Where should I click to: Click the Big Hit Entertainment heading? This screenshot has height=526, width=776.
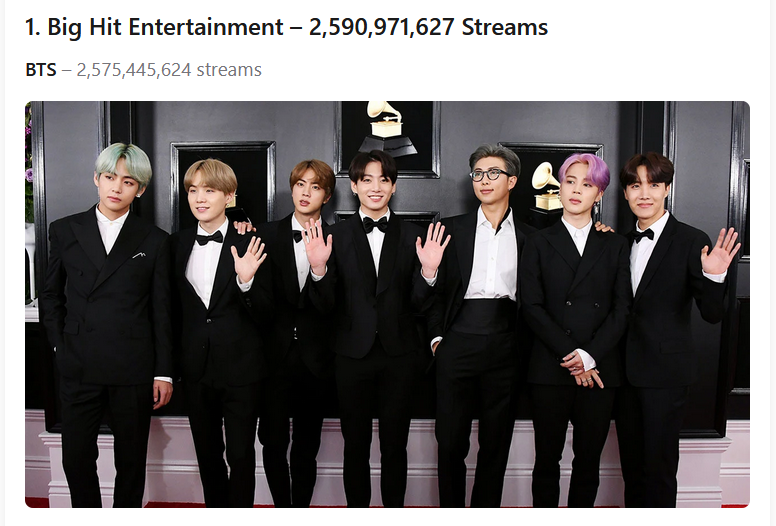click(x=286, y=27)
